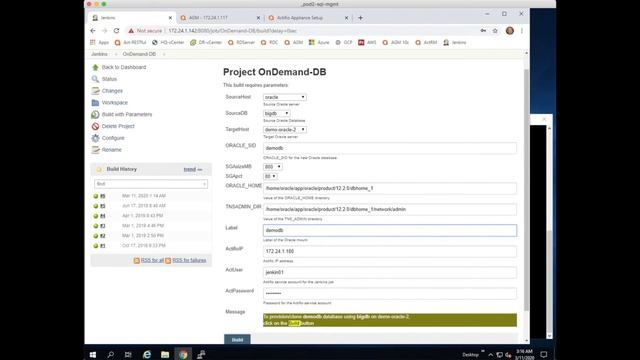Open the Chrome profile avatar

510,31
